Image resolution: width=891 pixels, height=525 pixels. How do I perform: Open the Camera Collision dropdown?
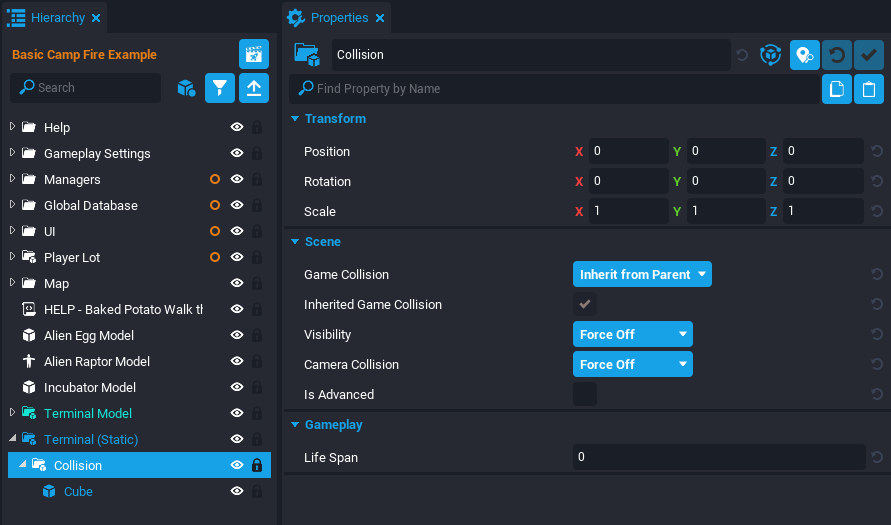(x=632, y=364)
